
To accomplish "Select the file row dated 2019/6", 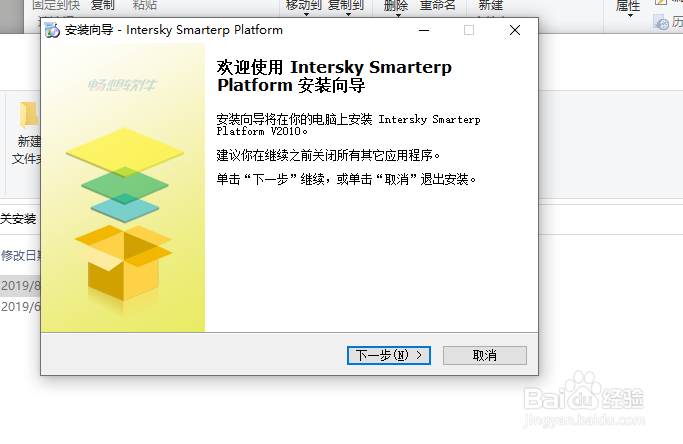I will tap(20, 306).
